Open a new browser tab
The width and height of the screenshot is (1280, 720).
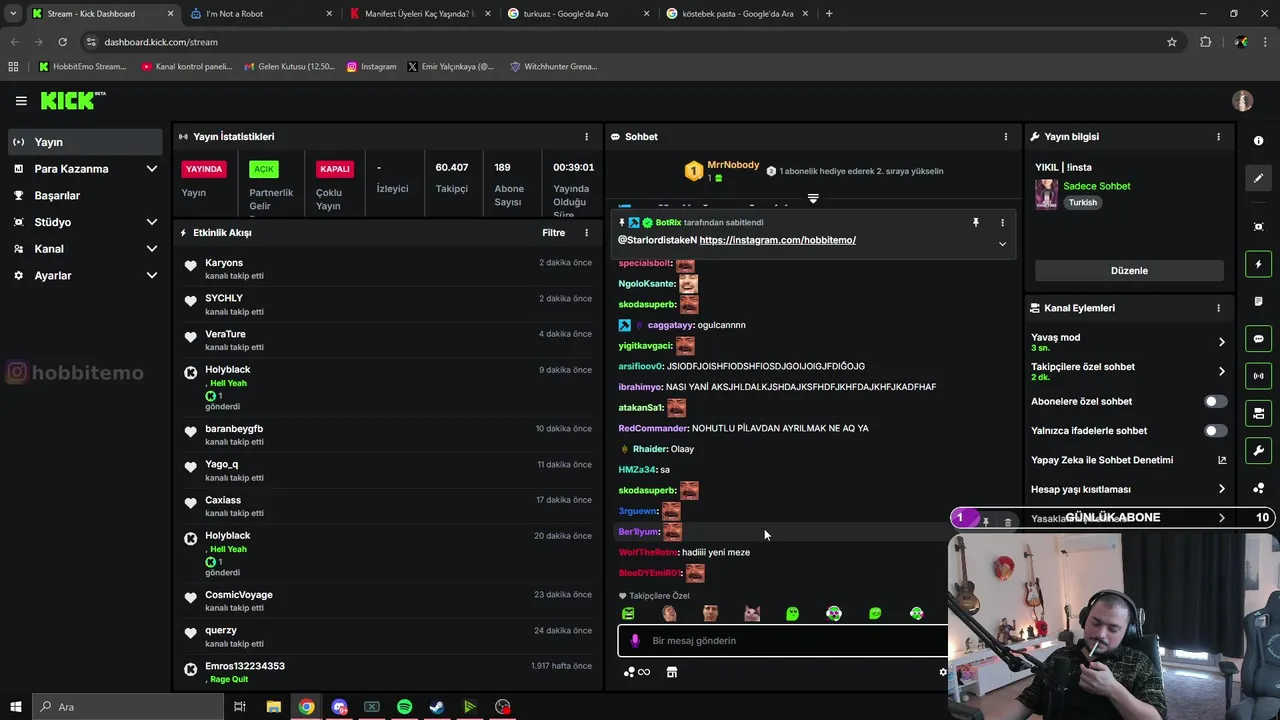click(x=829, y=14)
